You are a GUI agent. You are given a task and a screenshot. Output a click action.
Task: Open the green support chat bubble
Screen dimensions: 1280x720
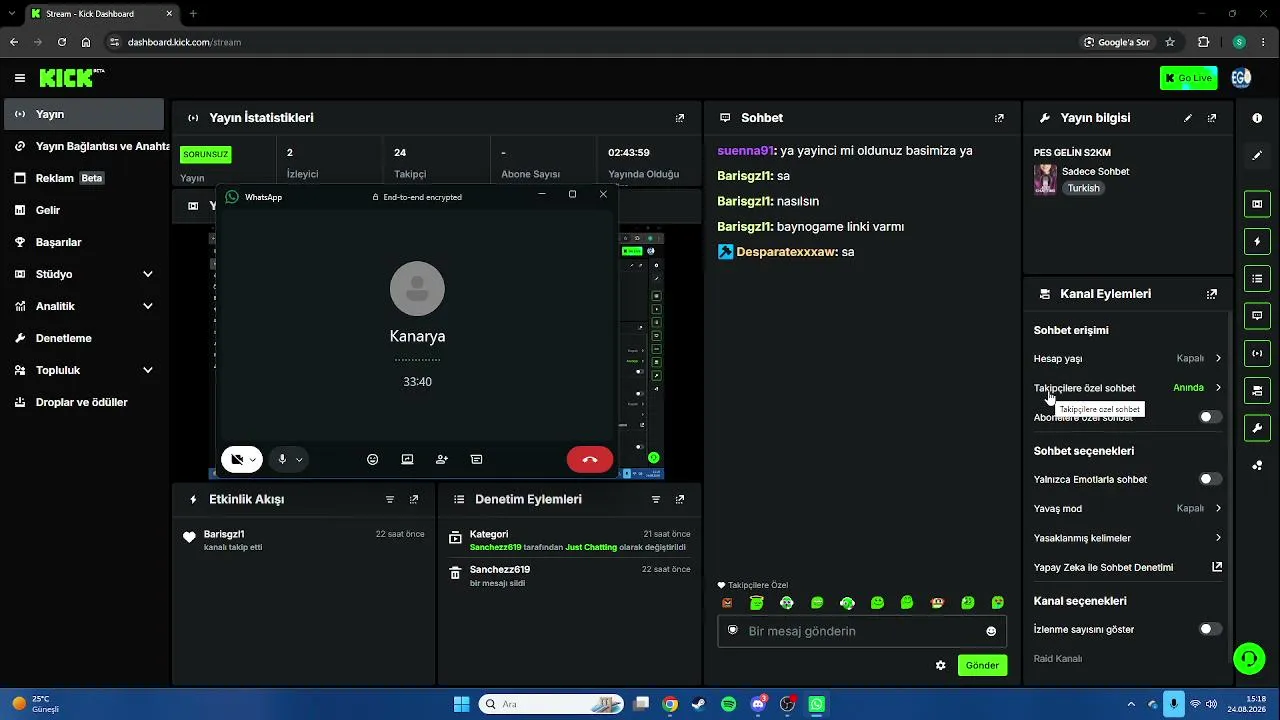click(1249, 658)
